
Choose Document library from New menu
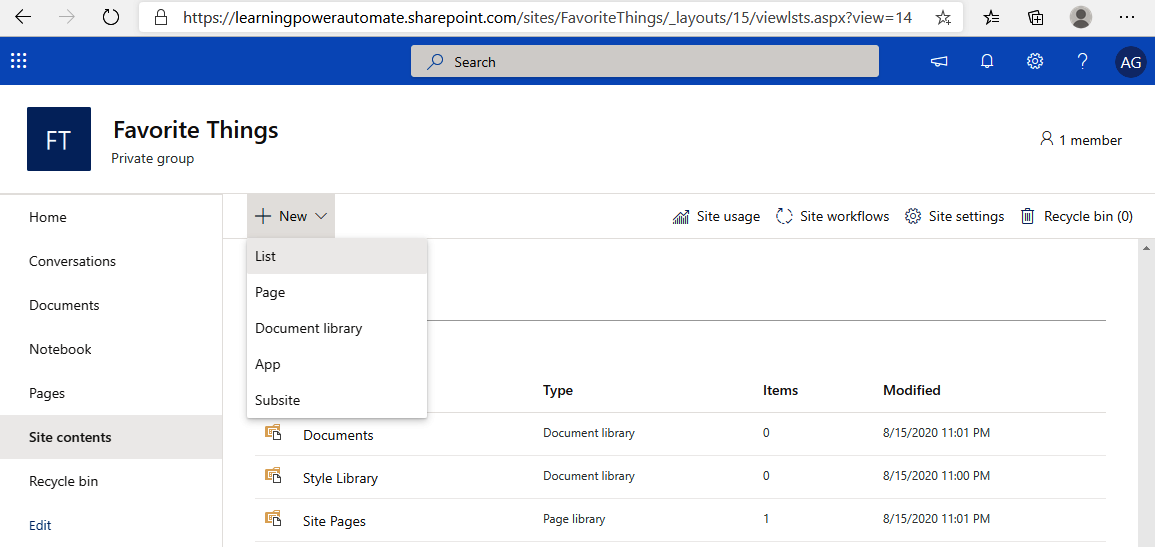click(x=308, y=329)
